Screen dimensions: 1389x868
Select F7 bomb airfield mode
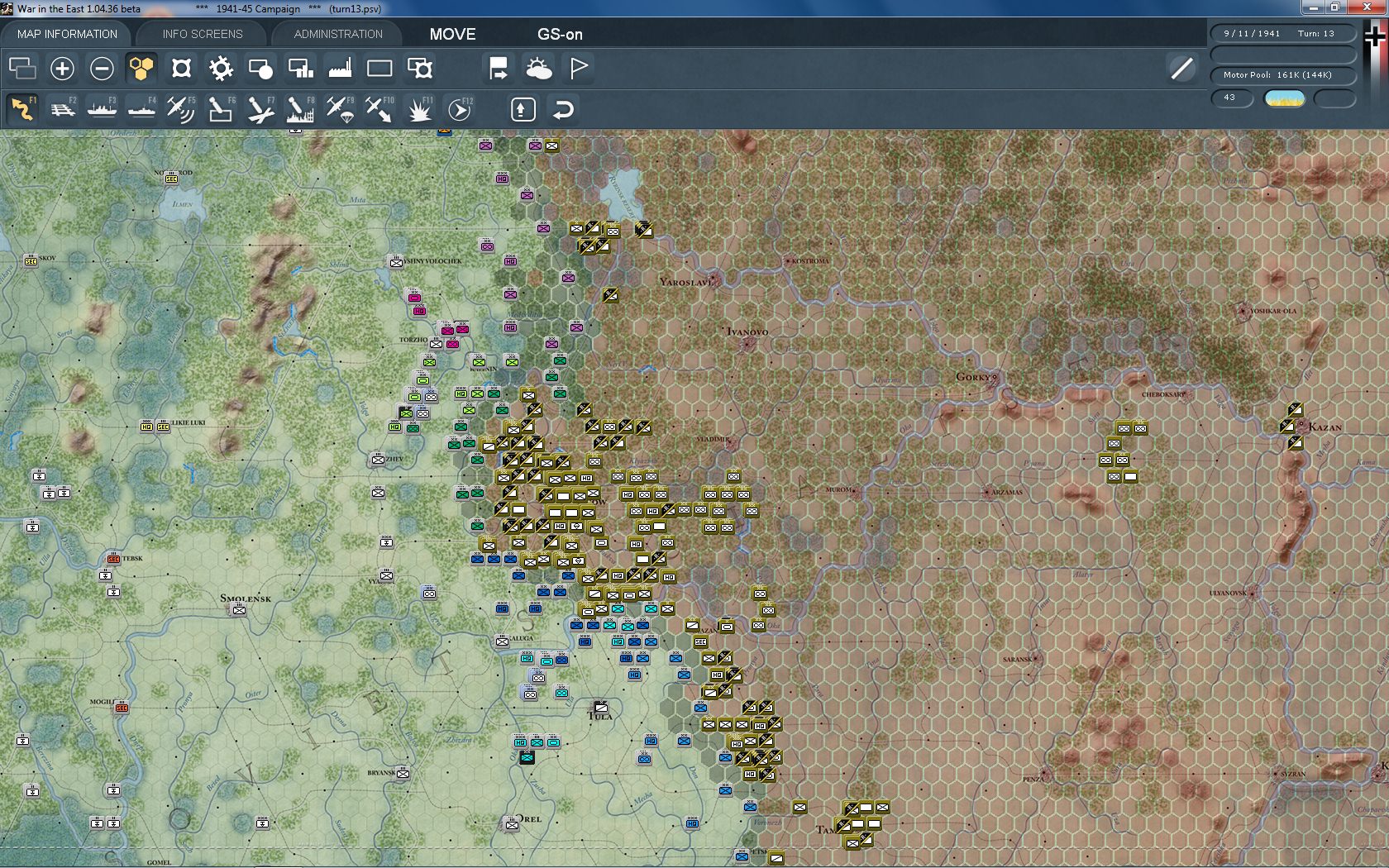coord(260,109)
